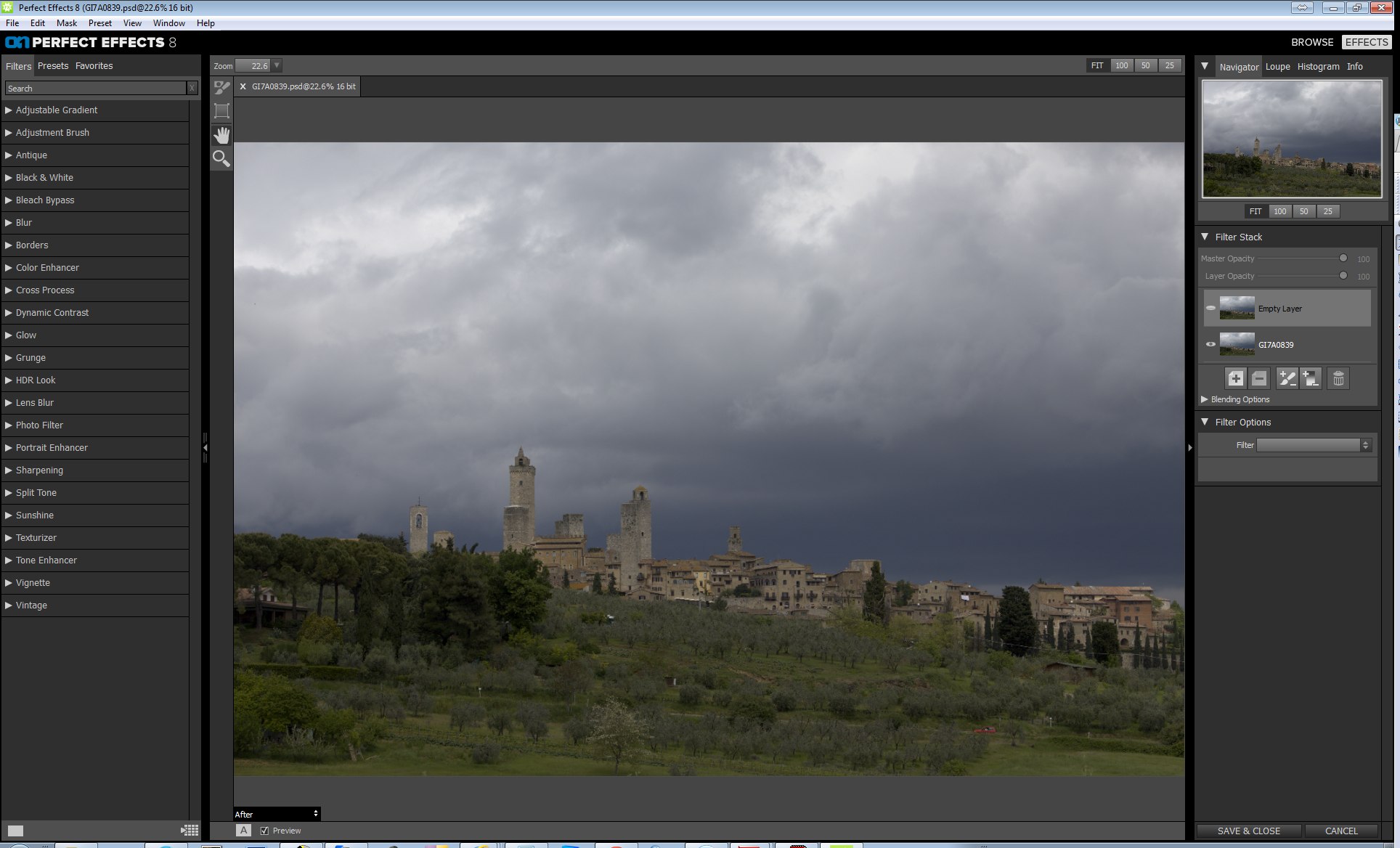Viewport: 1400px width, 848px height.
Task: Select the Zoom magnifier tool
Action: tap(221, 158)
